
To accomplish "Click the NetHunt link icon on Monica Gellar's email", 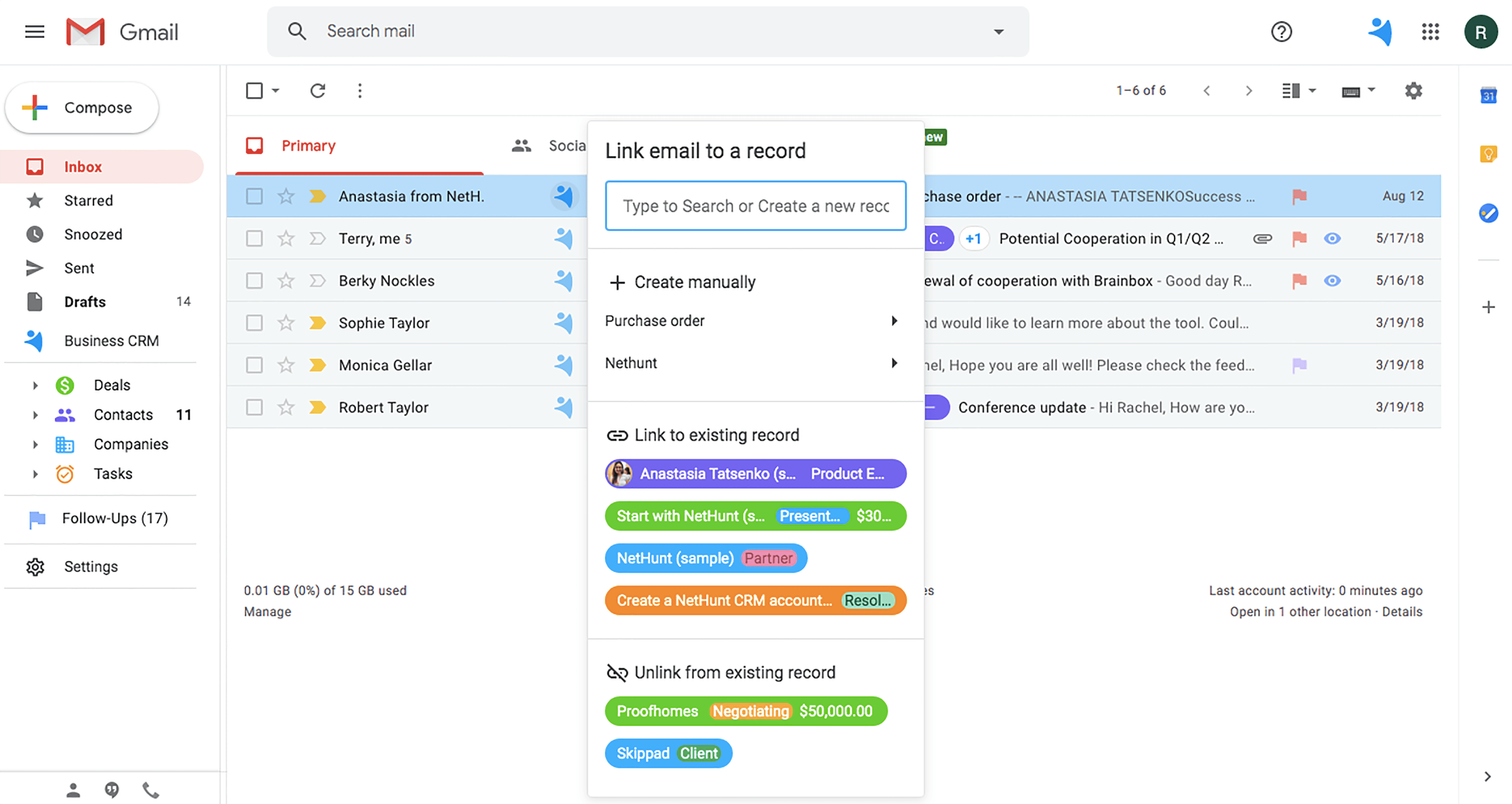I will point(563,365).
